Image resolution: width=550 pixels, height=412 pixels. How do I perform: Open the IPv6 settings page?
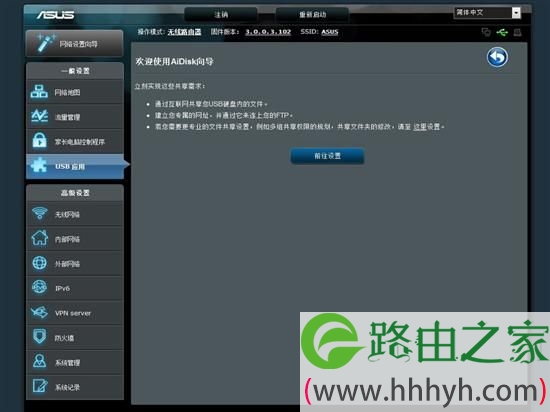point(75,288)
